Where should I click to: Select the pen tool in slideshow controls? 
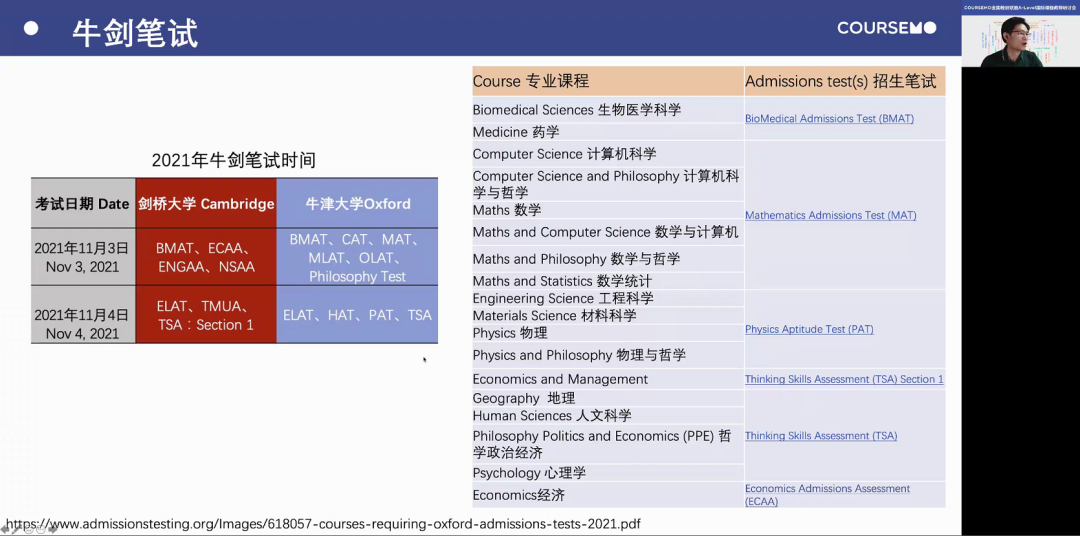pos(15,529)
